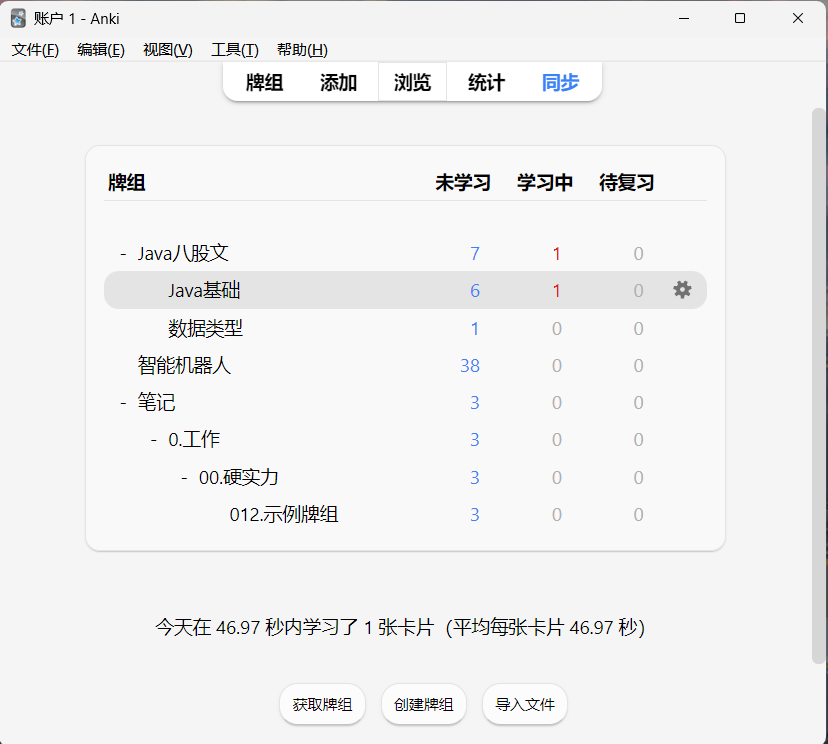This screenshot has width=828, height=744.
Task: Click the vertical scrollbar on the right
Action: [818, 385]
